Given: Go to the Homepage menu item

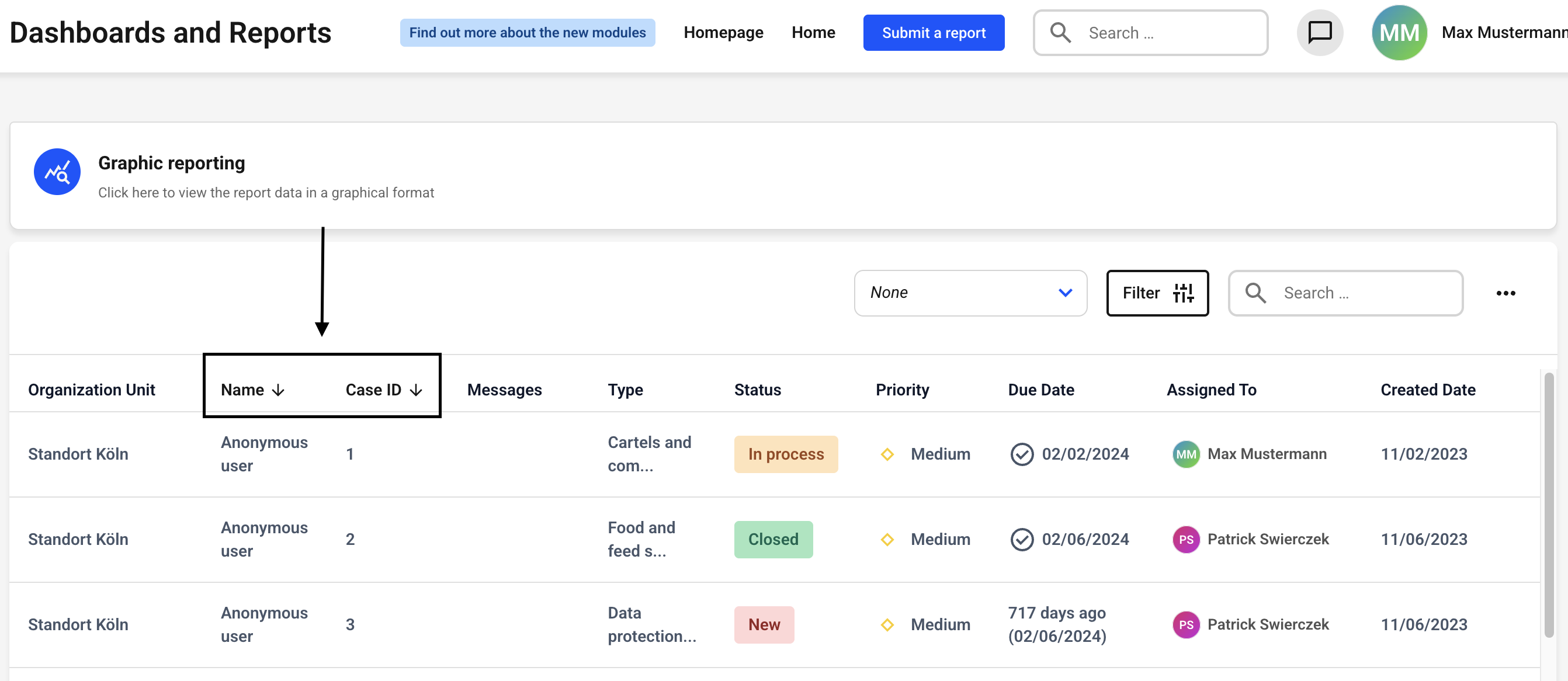Looking at the screenshot, I should (723, 33).
